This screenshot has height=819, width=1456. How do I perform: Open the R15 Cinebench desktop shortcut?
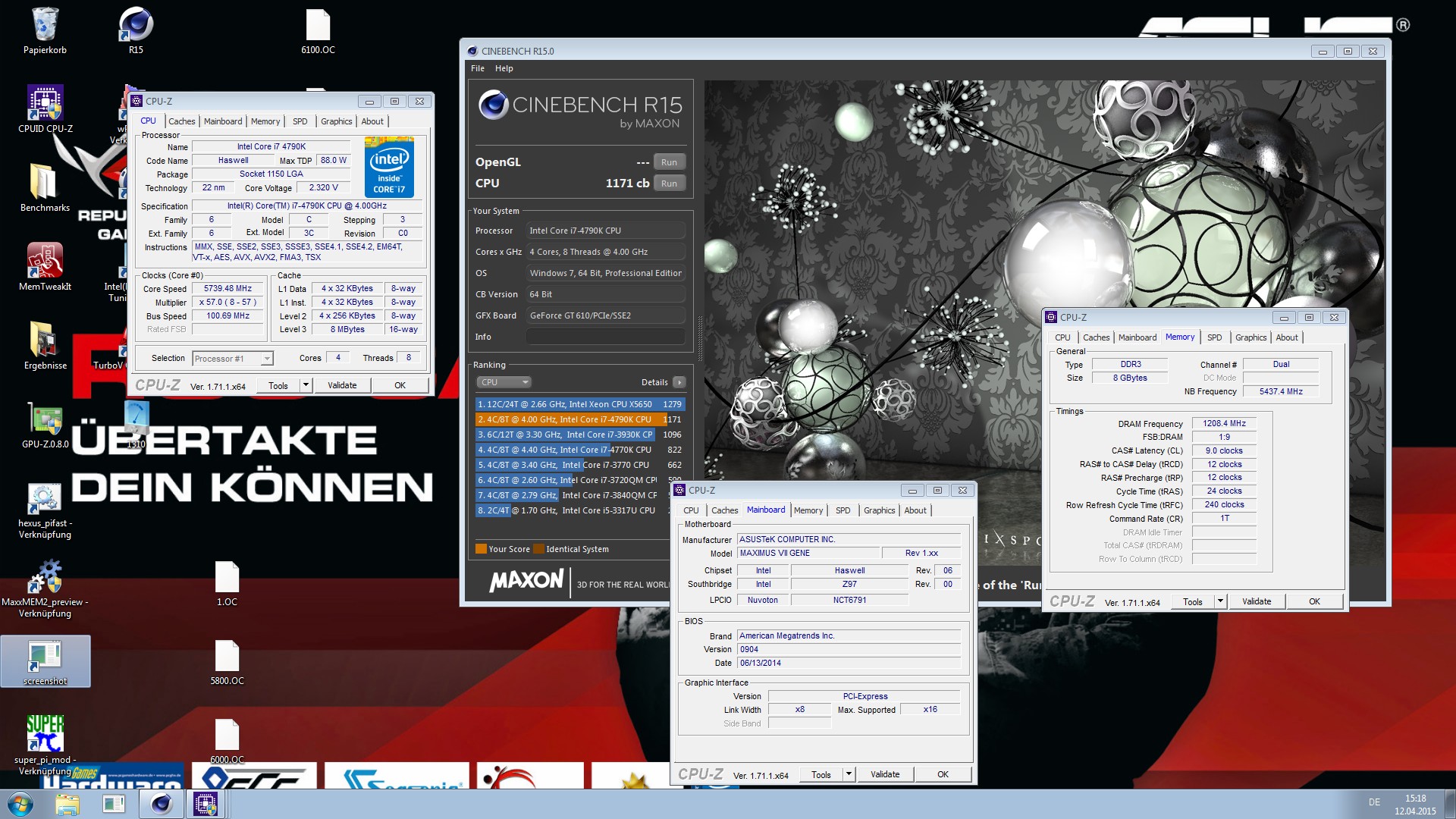(136, 31)
